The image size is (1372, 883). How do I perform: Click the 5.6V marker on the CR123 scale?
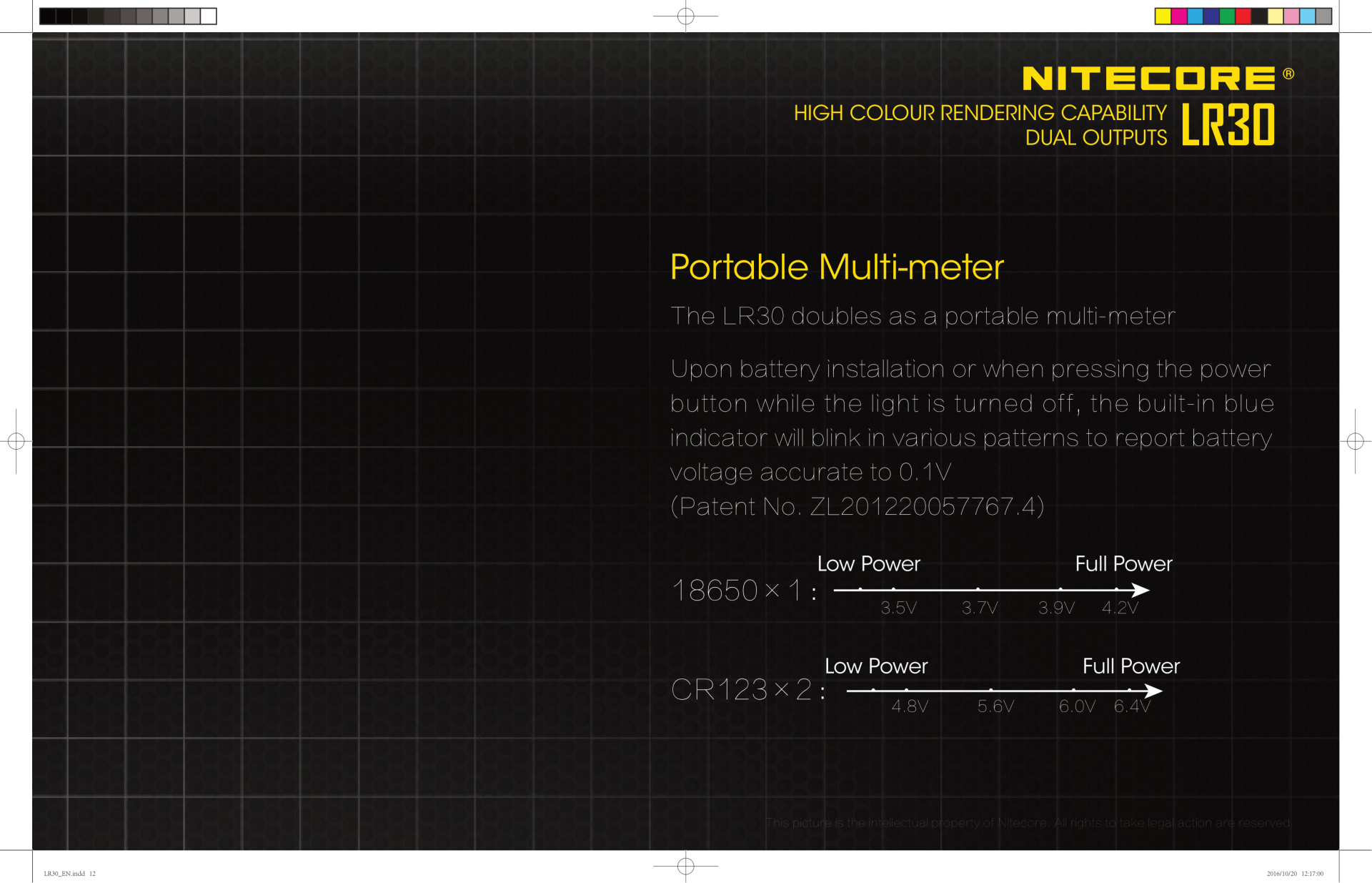(995, 706)
